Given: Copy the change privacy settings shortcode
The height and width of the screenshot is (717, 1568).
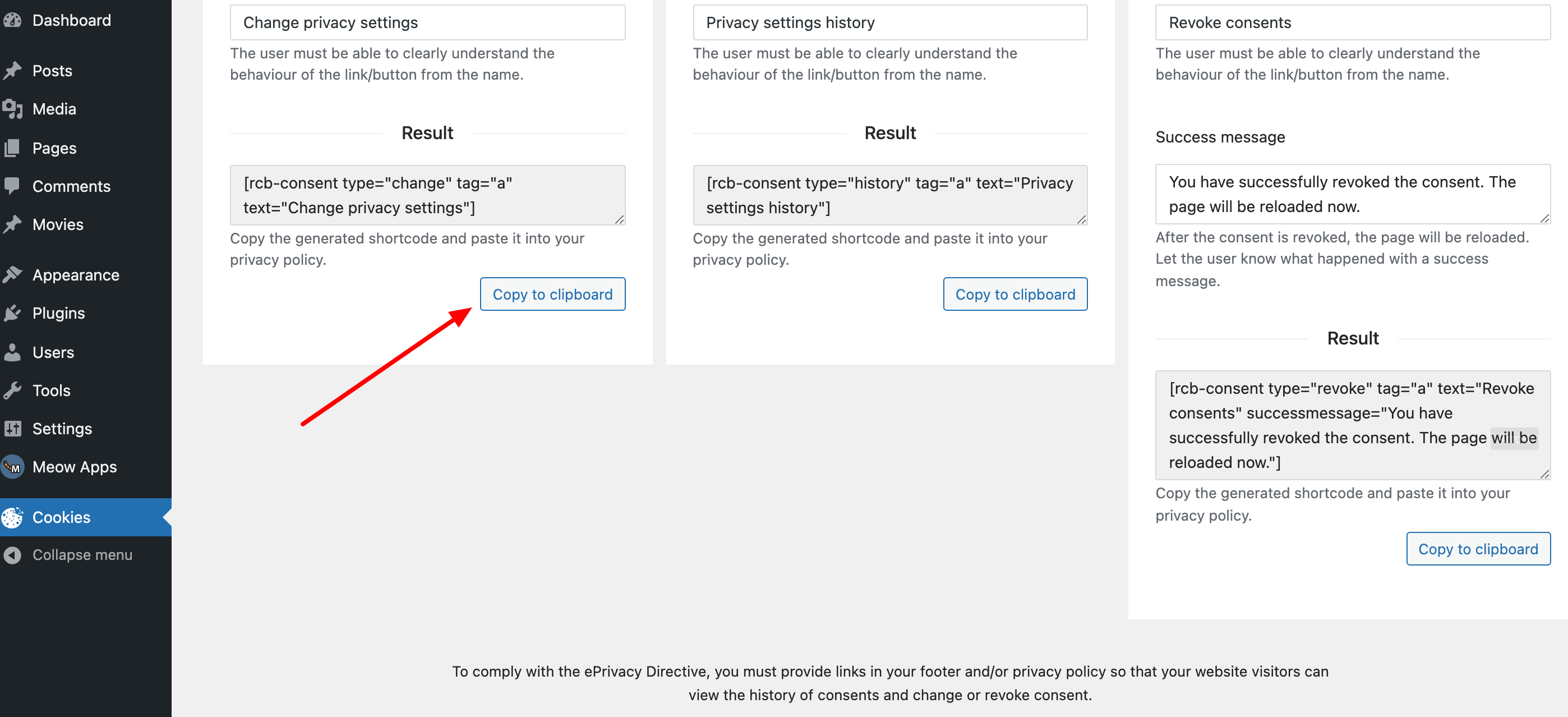Looking at the screenshot, I should (x=552, y=294).
